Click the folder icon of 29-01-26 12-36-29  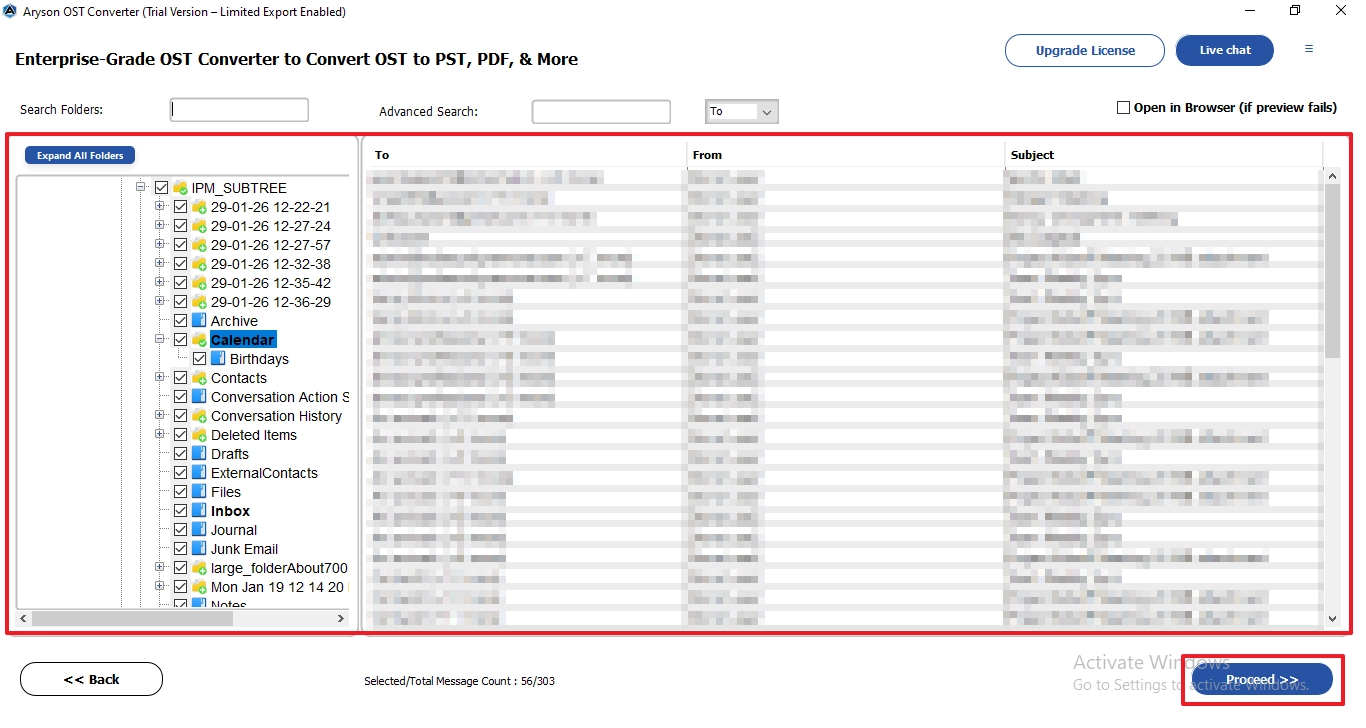point(200,302)
